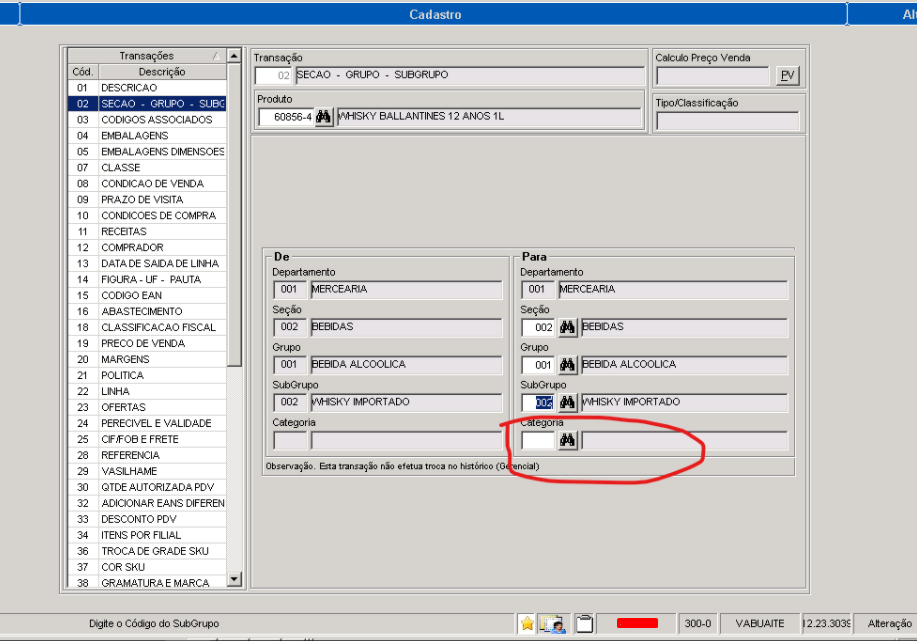This screenshot has width=917, height=641.
Task: Select transaction ITENS POR FILIAL
Action: tap(147, 535)
